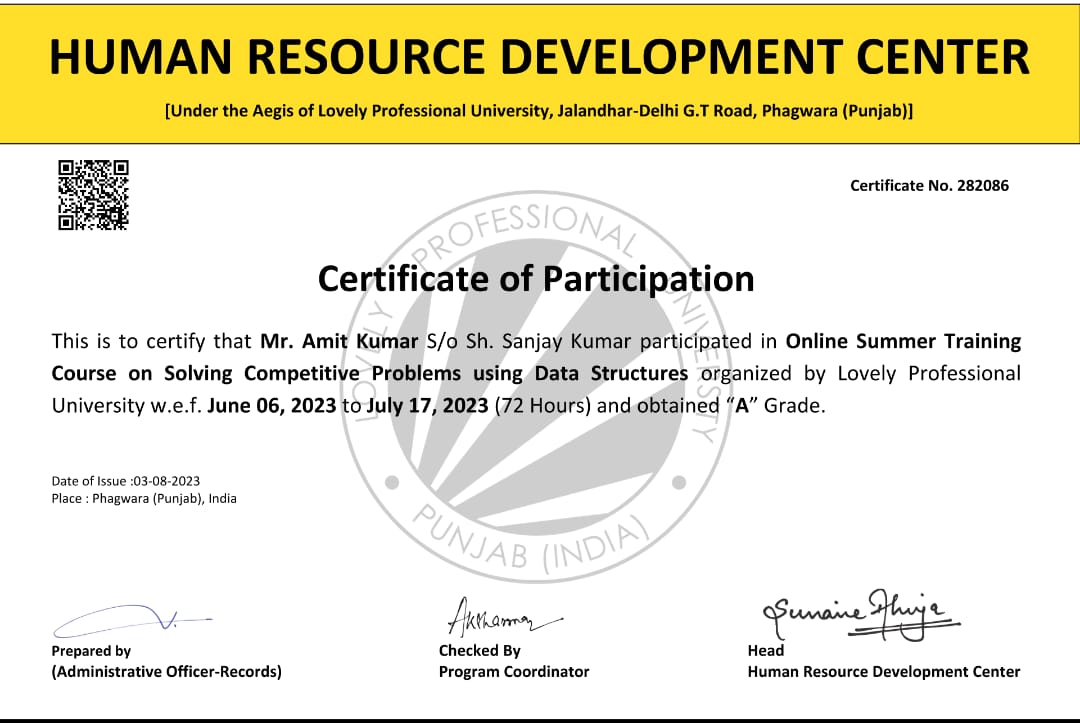Click the end date 'July 17, 2023'

pyautogui.click(x=427, y=406)
